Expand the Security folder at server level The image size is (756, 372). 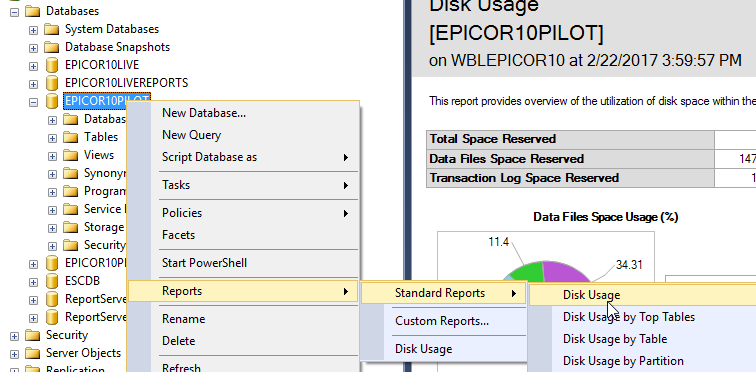tap(14, 336)
